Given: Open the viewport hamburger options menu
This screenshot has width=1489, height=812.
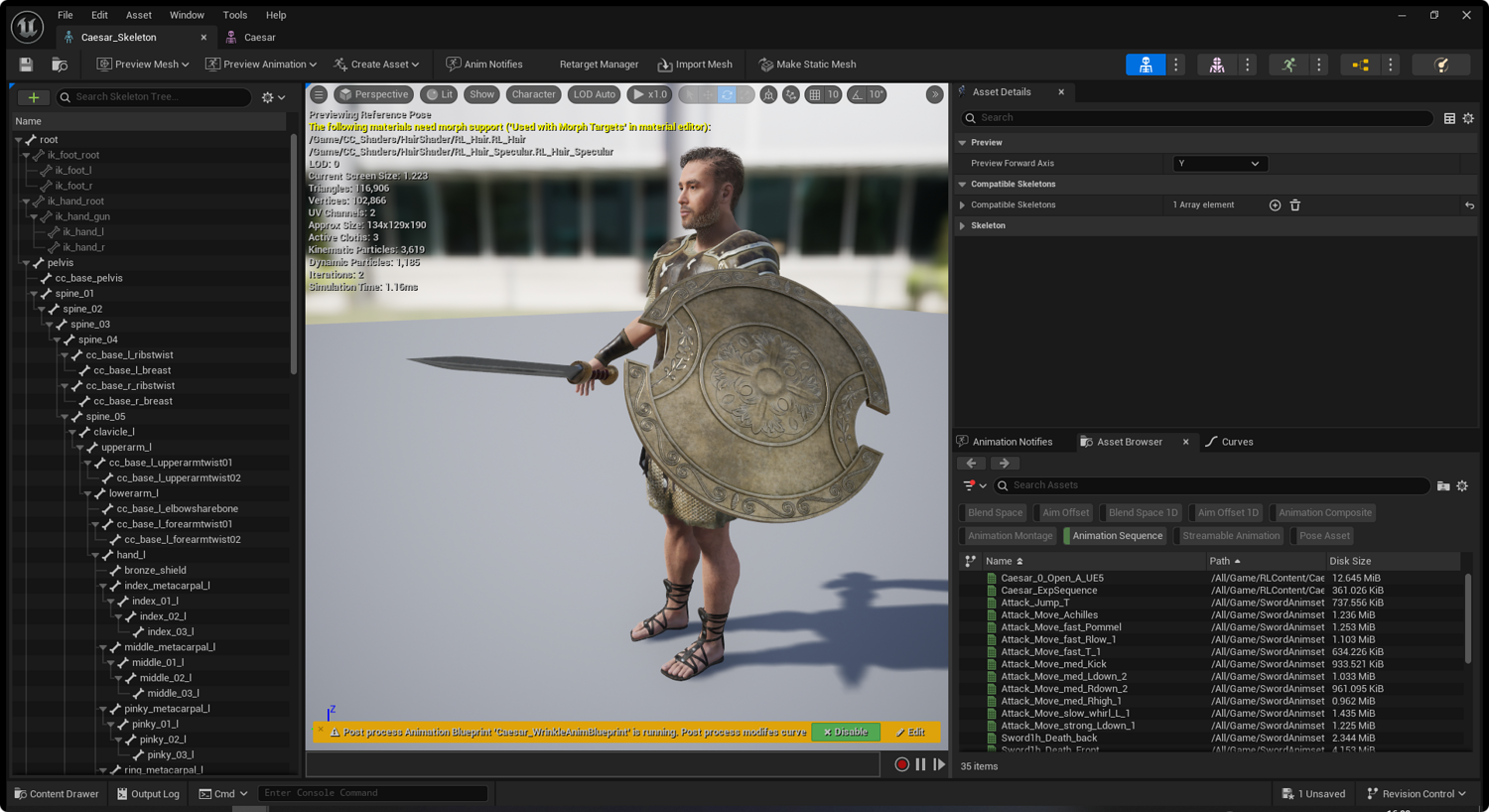Looking at the screenshot, I should click(x=319, y=94).
